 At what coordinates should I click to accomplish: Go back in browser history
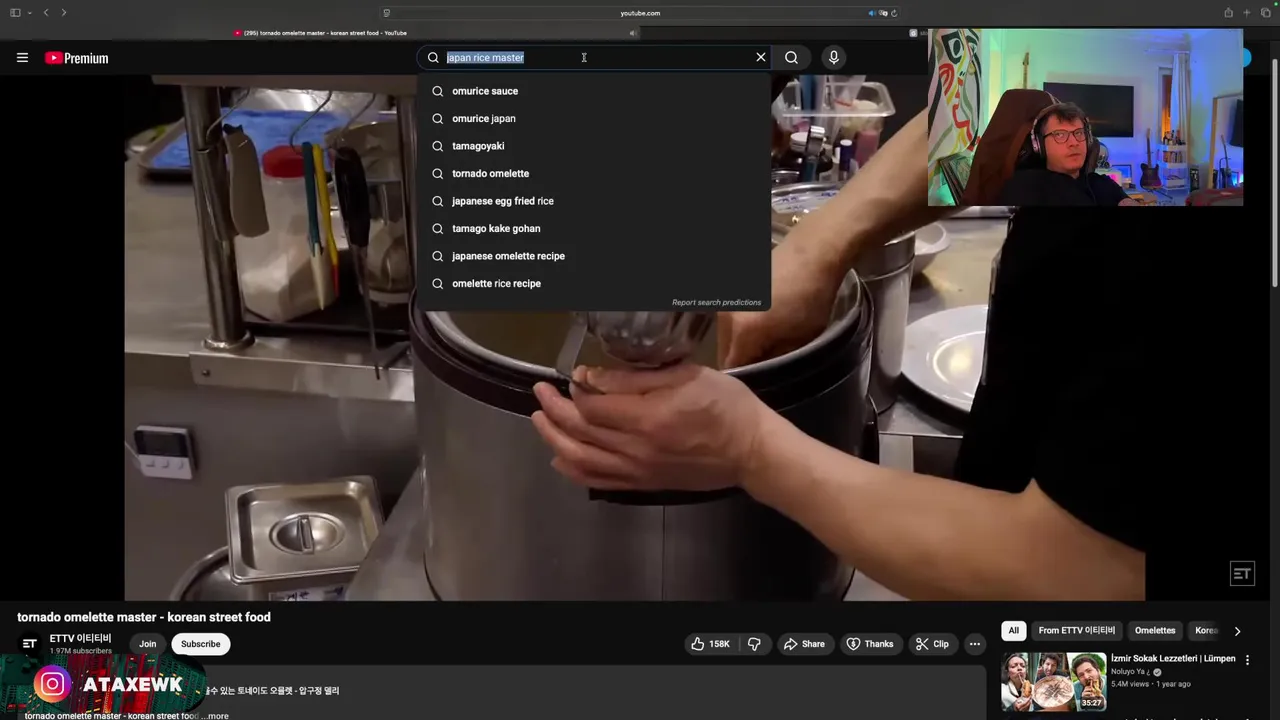click(45, 13)
